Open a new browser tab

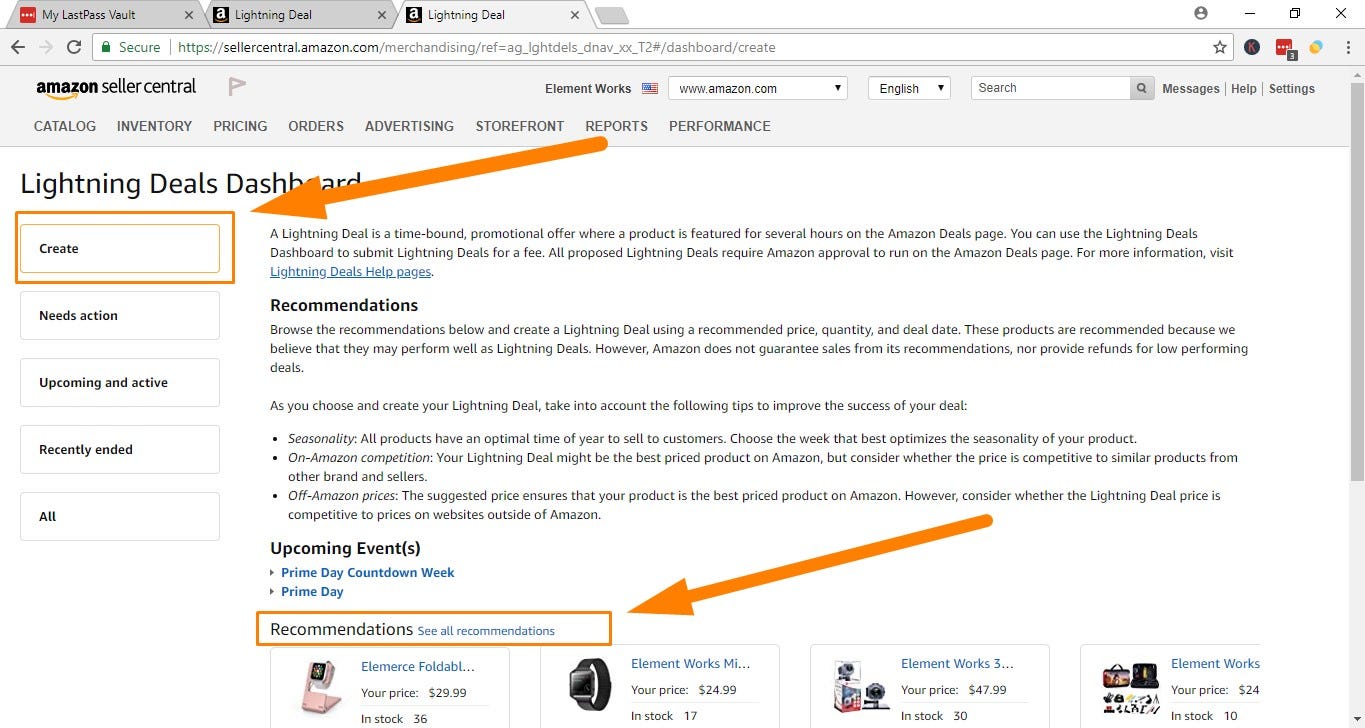click(610, 15)
